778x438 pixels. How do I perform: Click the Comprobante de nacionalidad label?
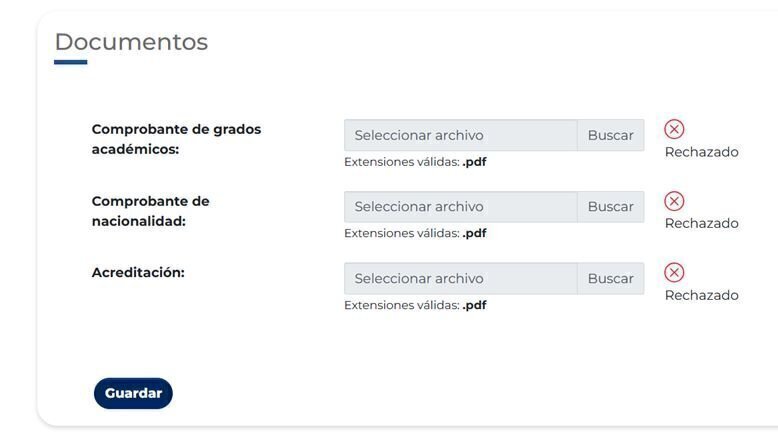[150, 211]
